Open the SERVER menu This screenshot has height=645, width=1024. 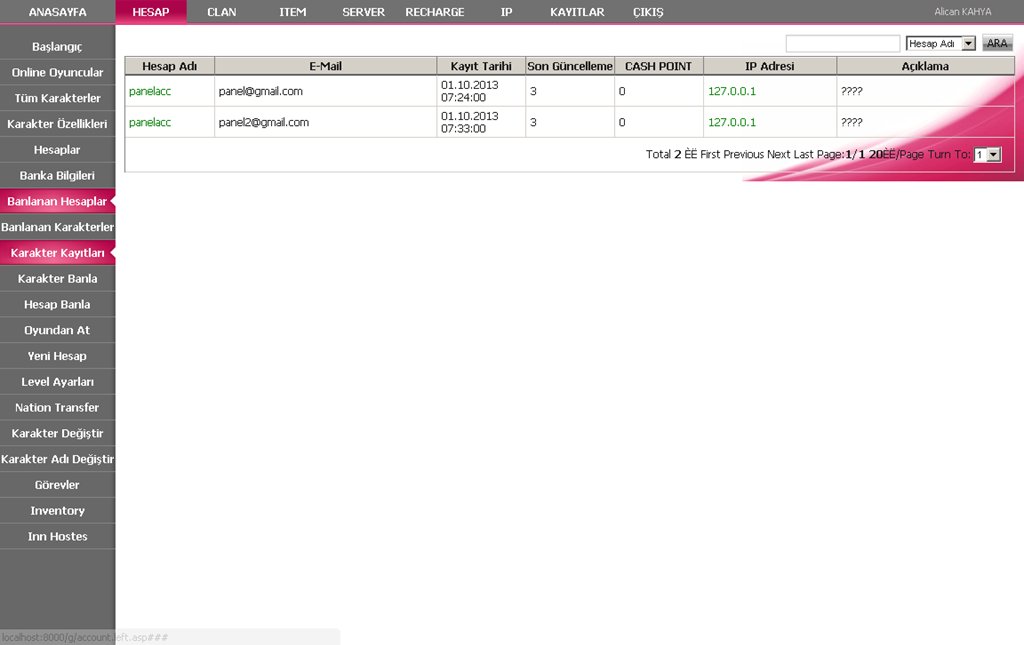coord(364,12)
